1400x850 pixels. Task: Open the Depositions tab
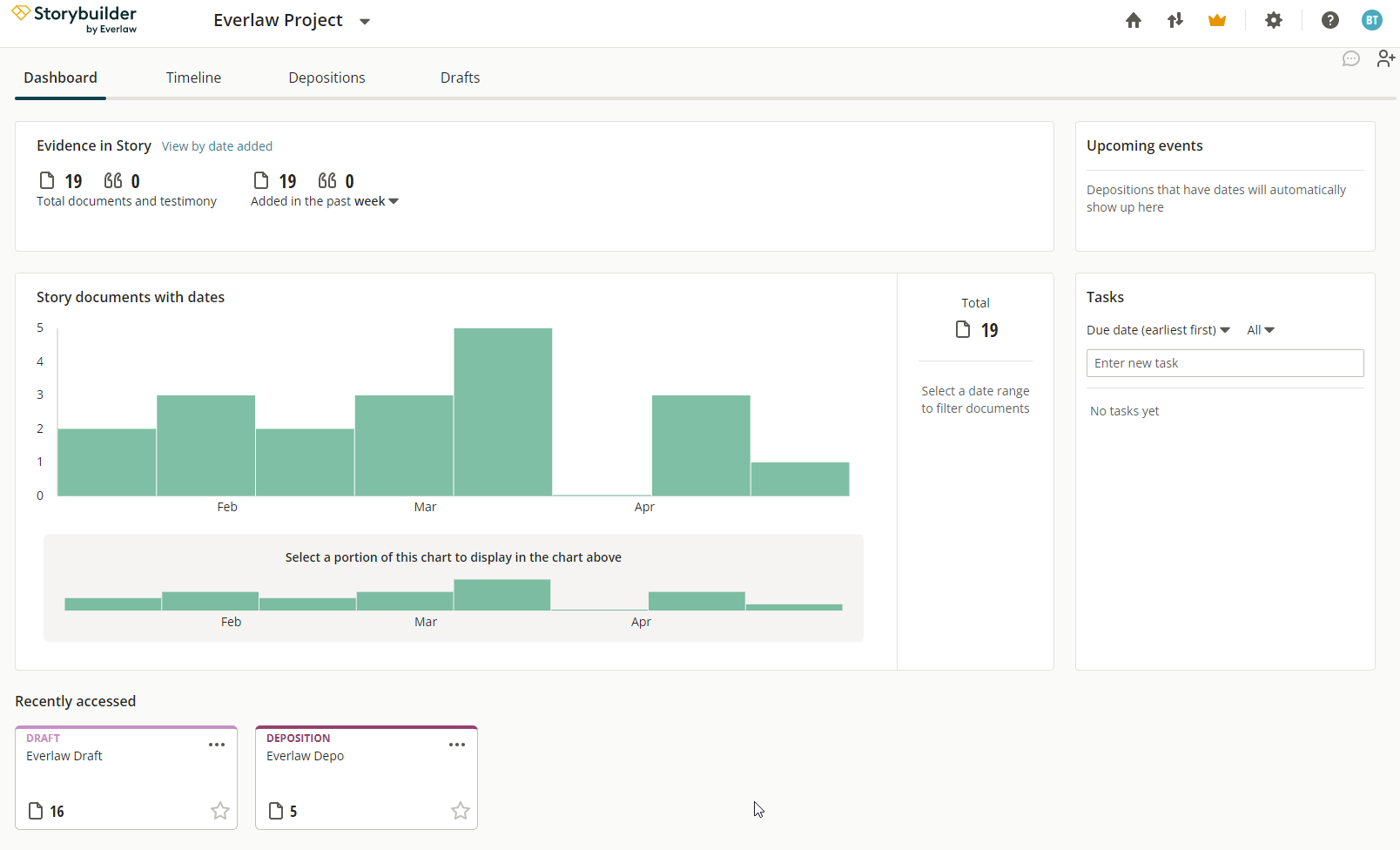coord(326,78)
